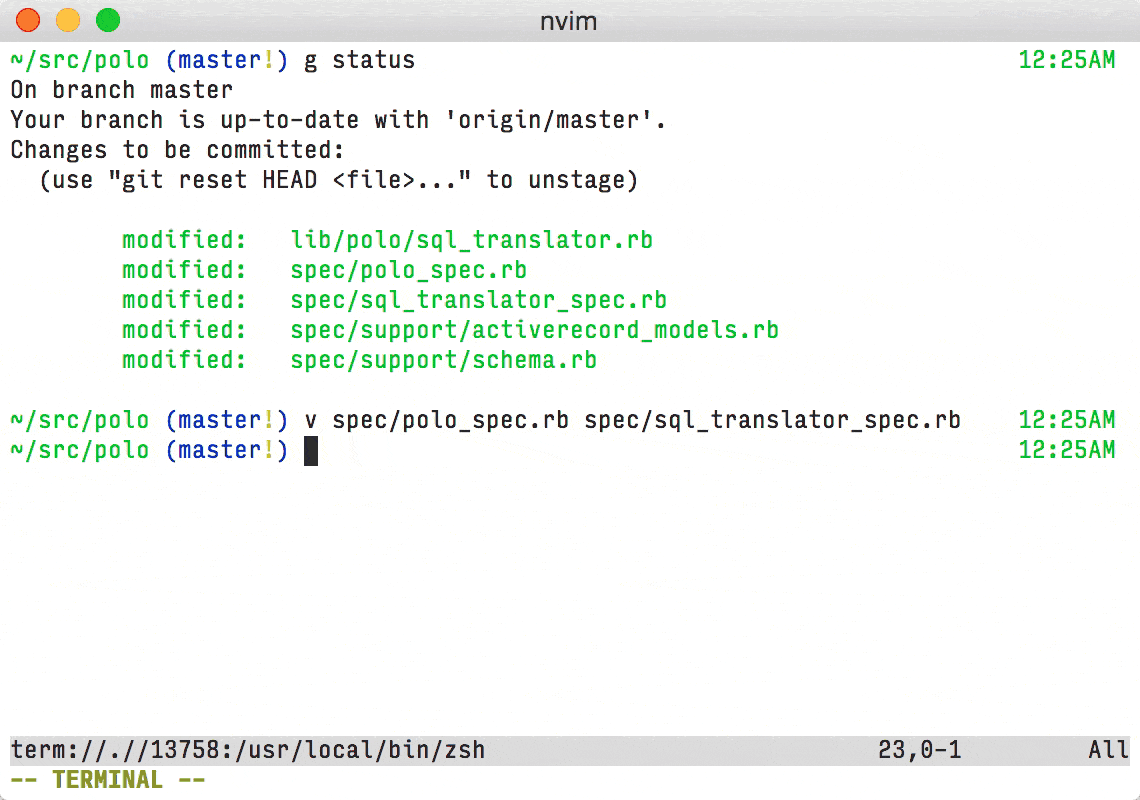Click the 'All' scroll indicator in status line
1140x800 pixels.
(x=1108, y=750)
